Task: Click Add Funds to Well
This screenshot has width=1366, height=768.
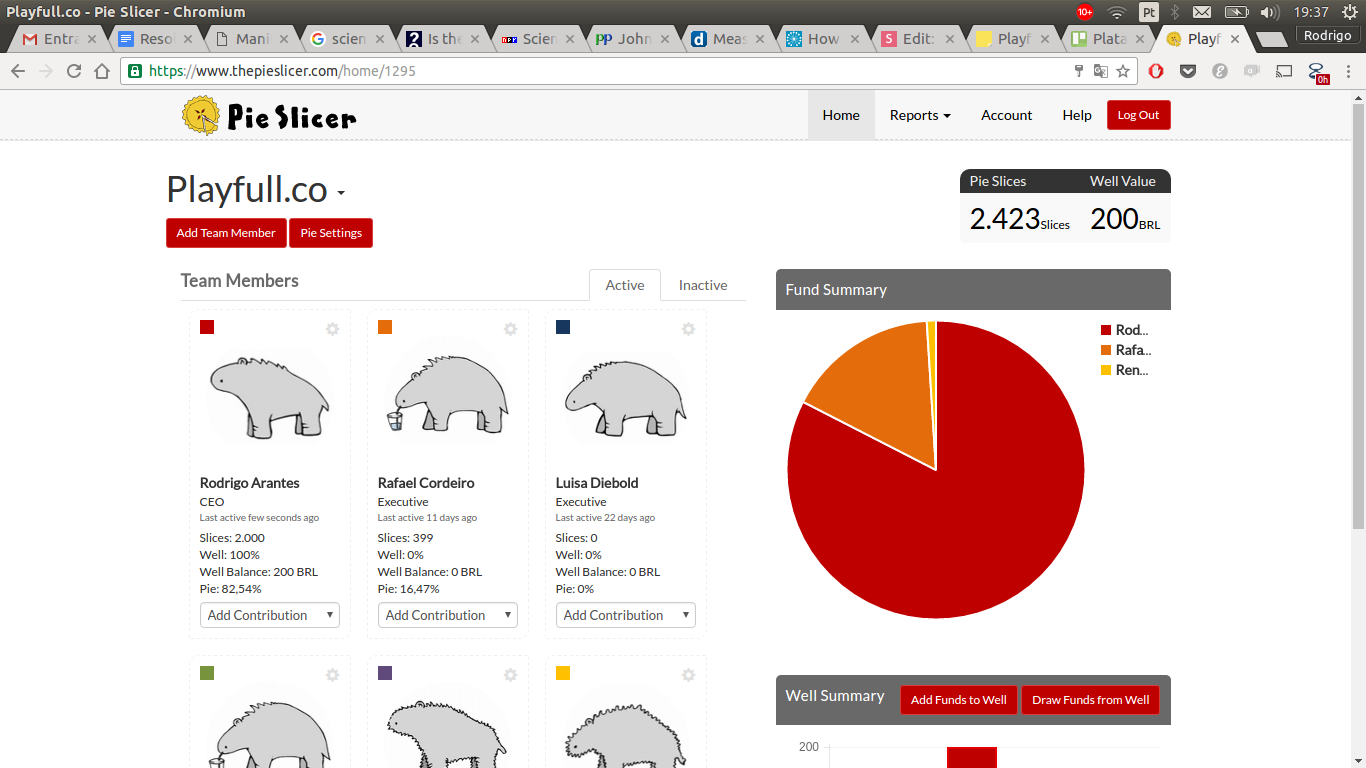Action: 959,700
